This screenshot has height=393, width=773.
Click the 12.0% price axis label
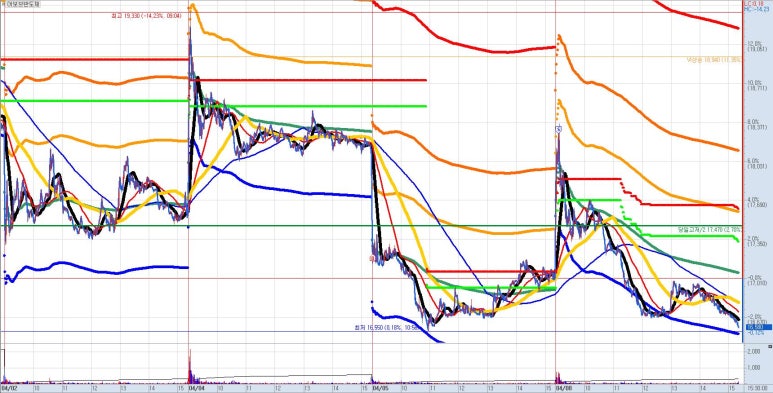click(x=754, y=44)
